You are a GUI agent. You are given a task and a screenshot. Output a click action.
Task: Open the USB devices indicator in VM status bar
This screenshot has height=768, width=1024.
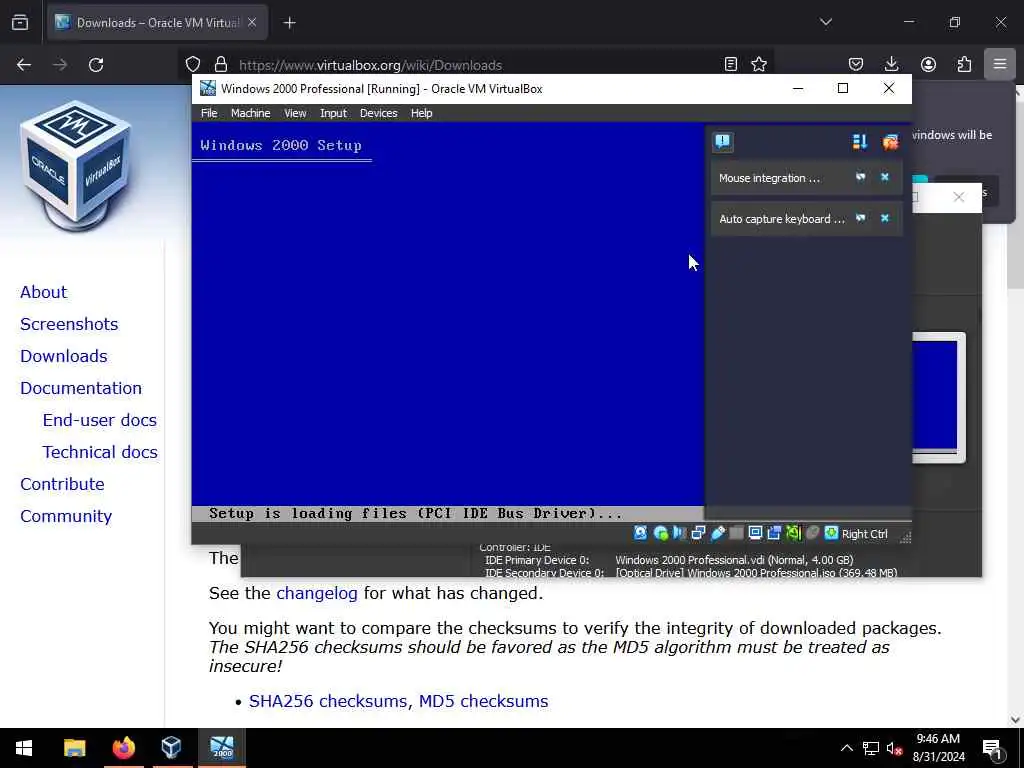coord(718,534)
